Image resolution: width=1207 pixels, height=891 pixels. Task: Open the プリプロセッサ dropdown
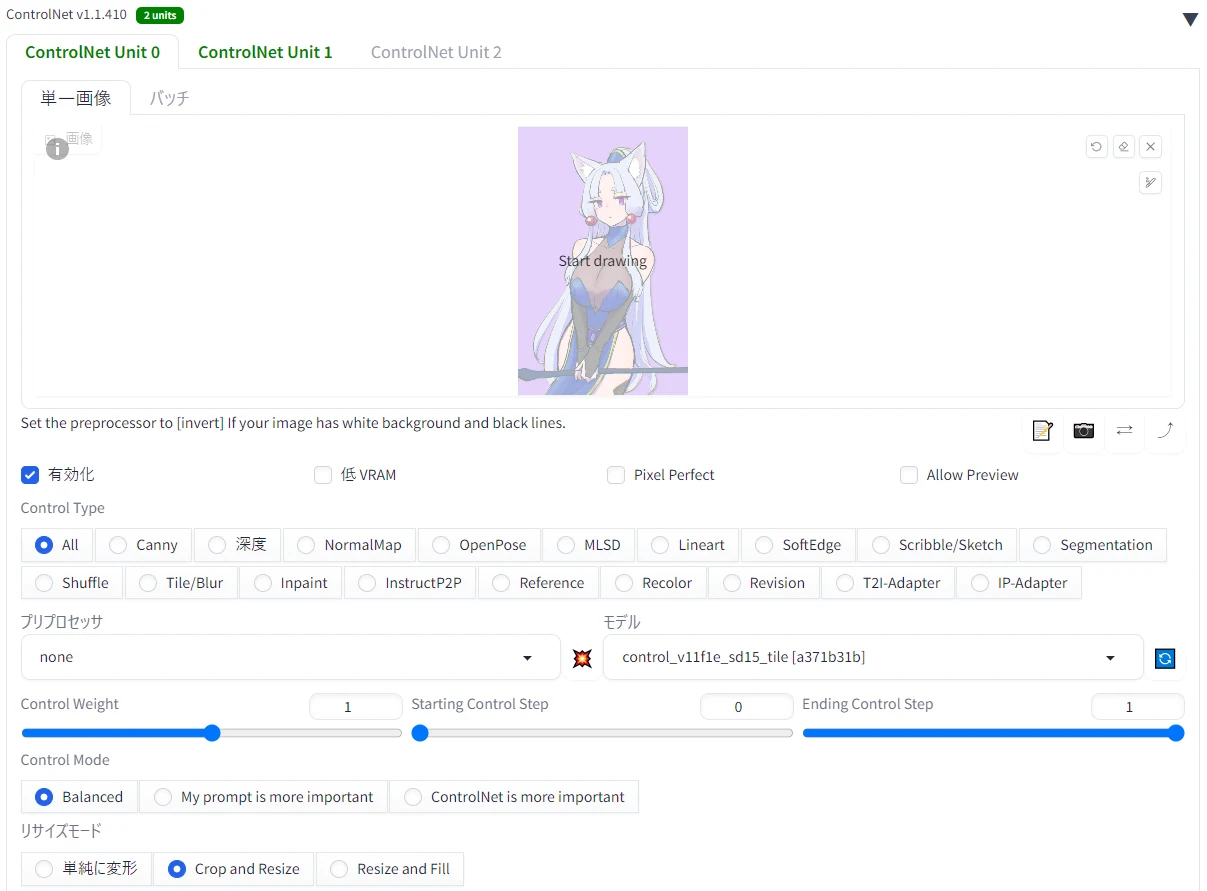[x=290, y=657]
